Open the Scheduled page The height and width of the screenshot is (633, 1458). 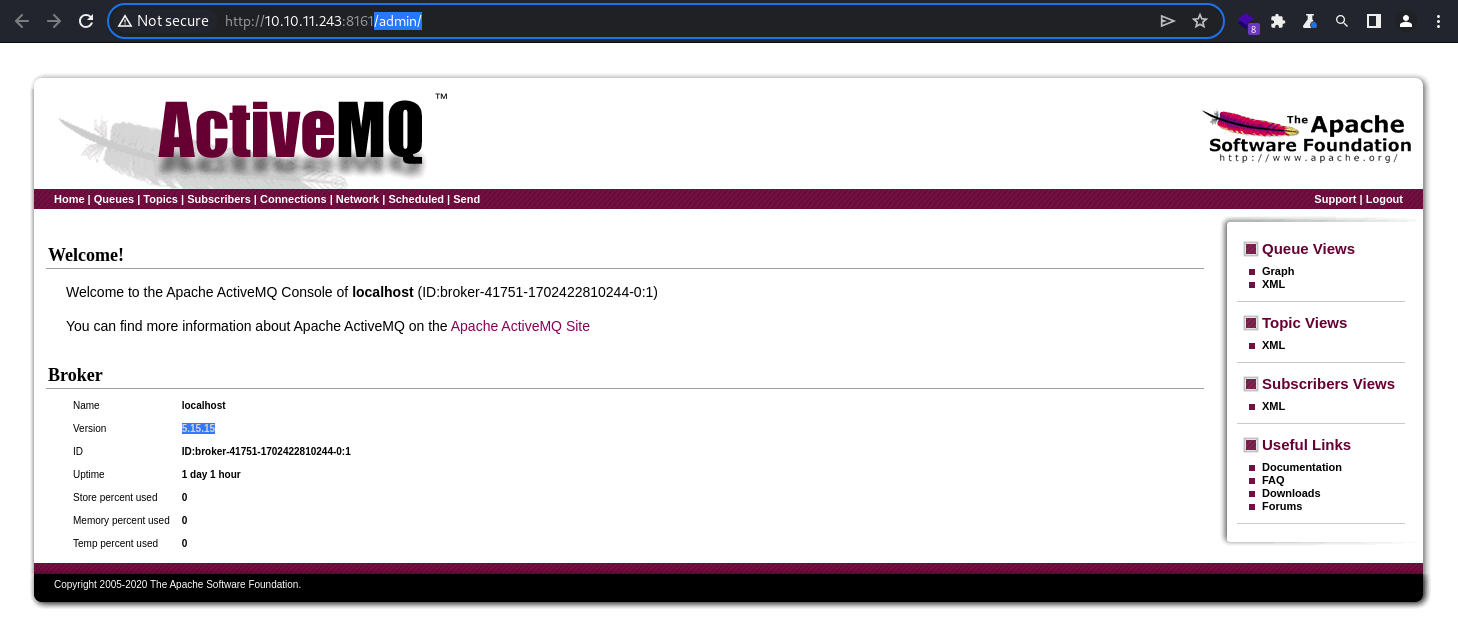coord(416,199)
